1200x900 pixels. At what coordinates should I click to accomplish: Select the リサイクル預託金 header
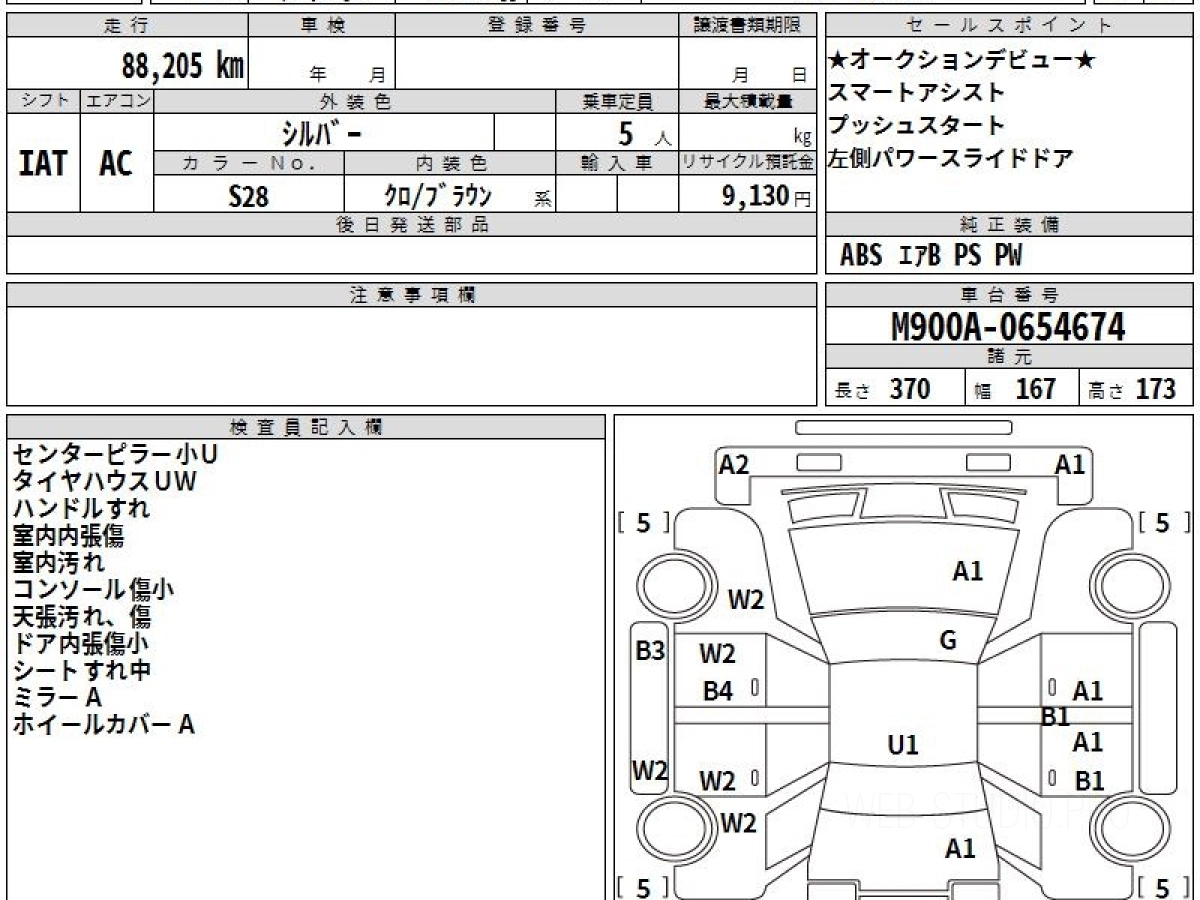748,163
